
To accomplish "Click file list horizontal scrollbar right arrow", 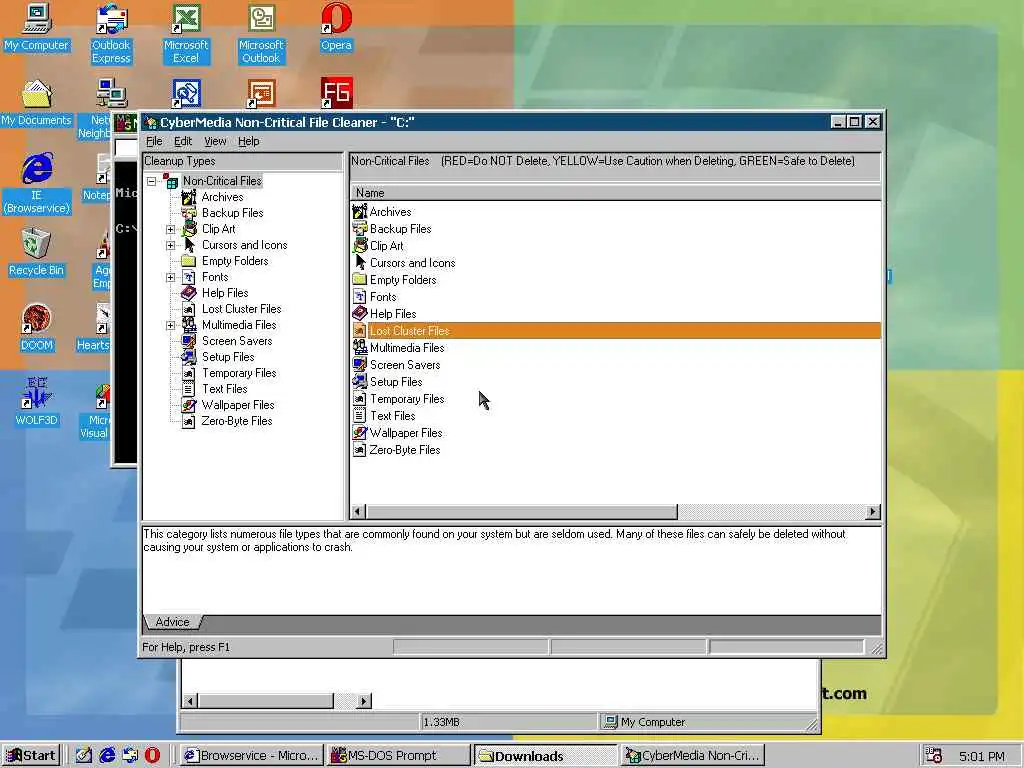I will pos(873,512).
